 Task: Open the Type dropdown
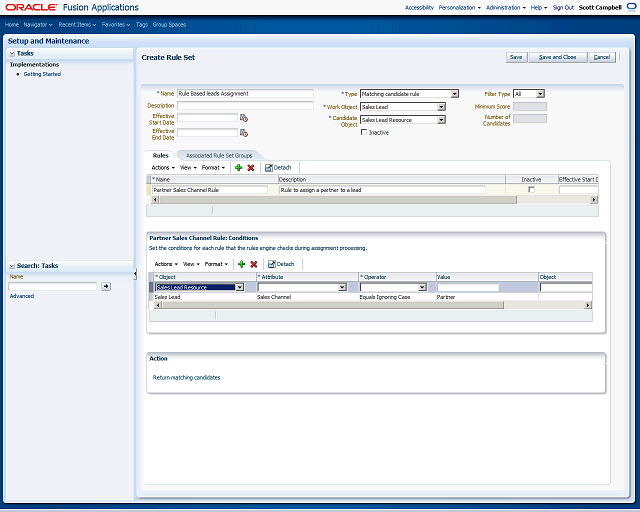(x=454, y=94)
